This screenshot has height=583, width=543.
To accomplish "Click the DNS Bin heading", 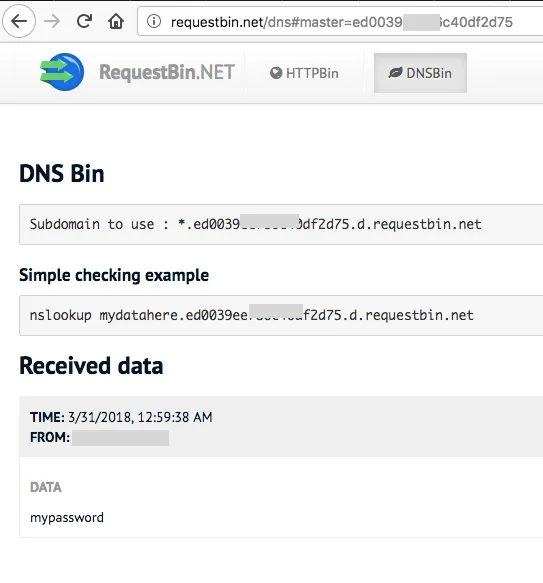I will [x=62, y=174].
